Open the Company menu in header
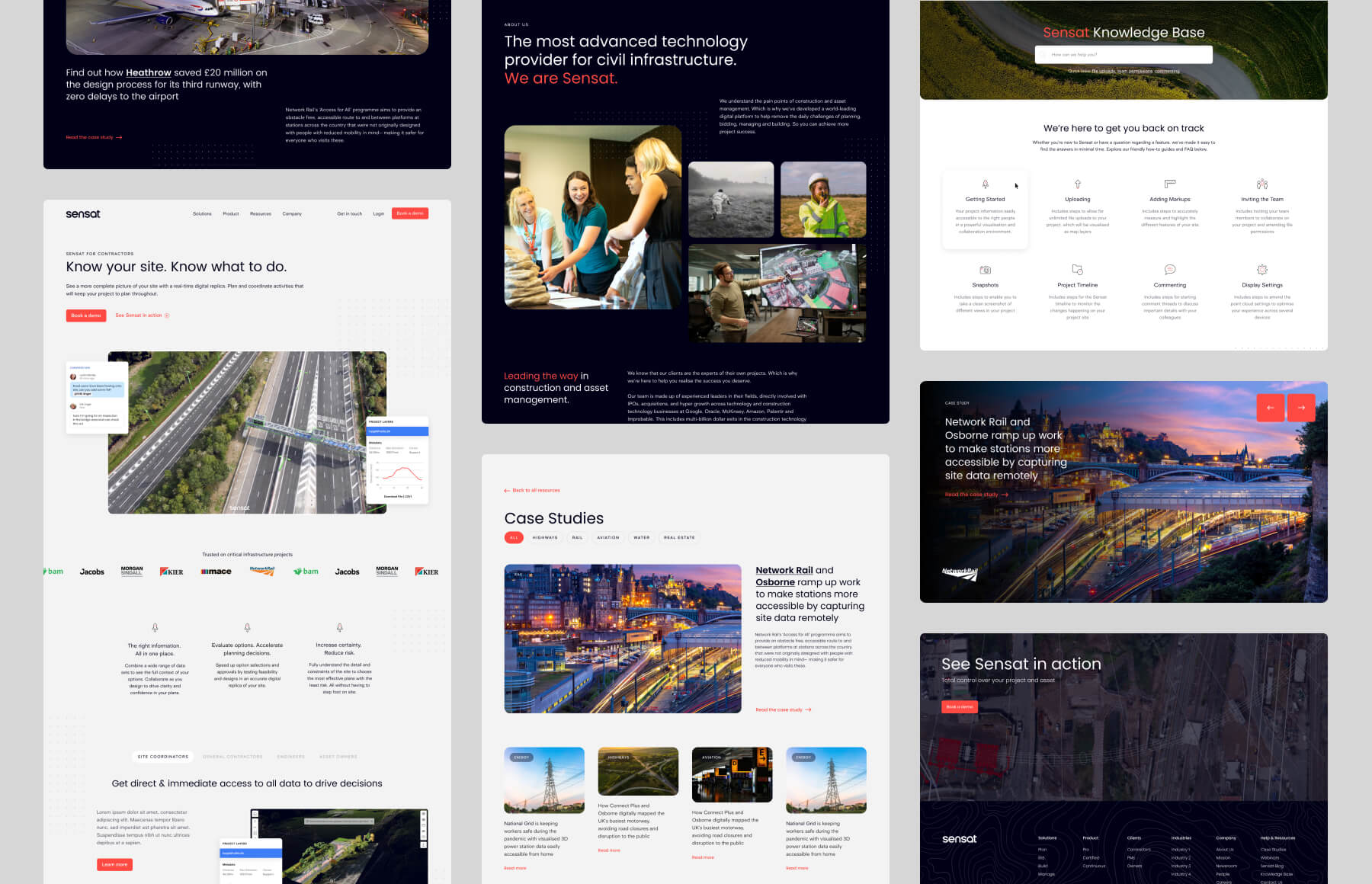The width and height of the screenshot is (1372, 884). pyautogui.click(x=292, y=214)
